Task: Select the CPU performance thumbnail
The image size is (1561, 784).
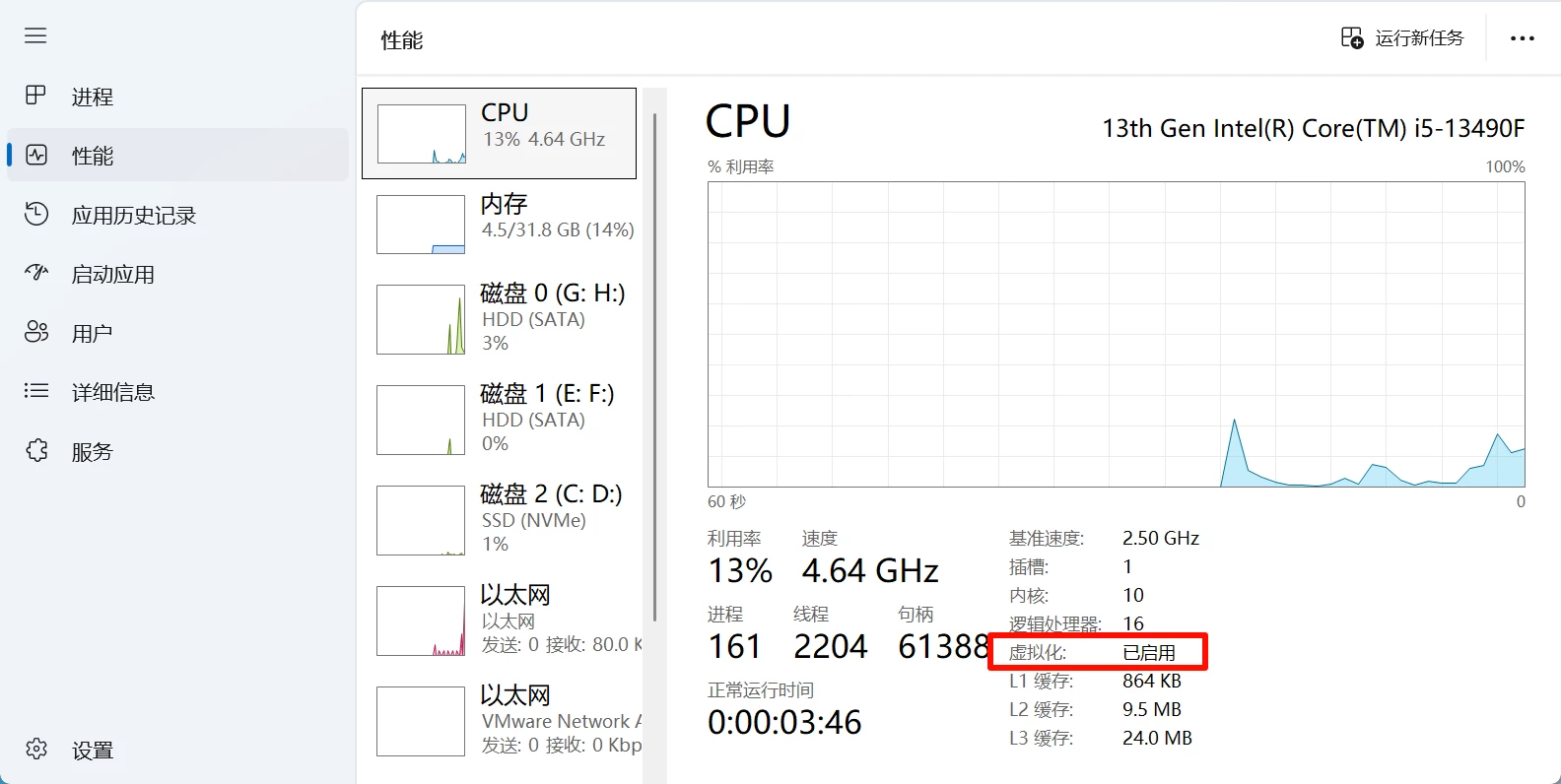Action: tap(499, 133)
